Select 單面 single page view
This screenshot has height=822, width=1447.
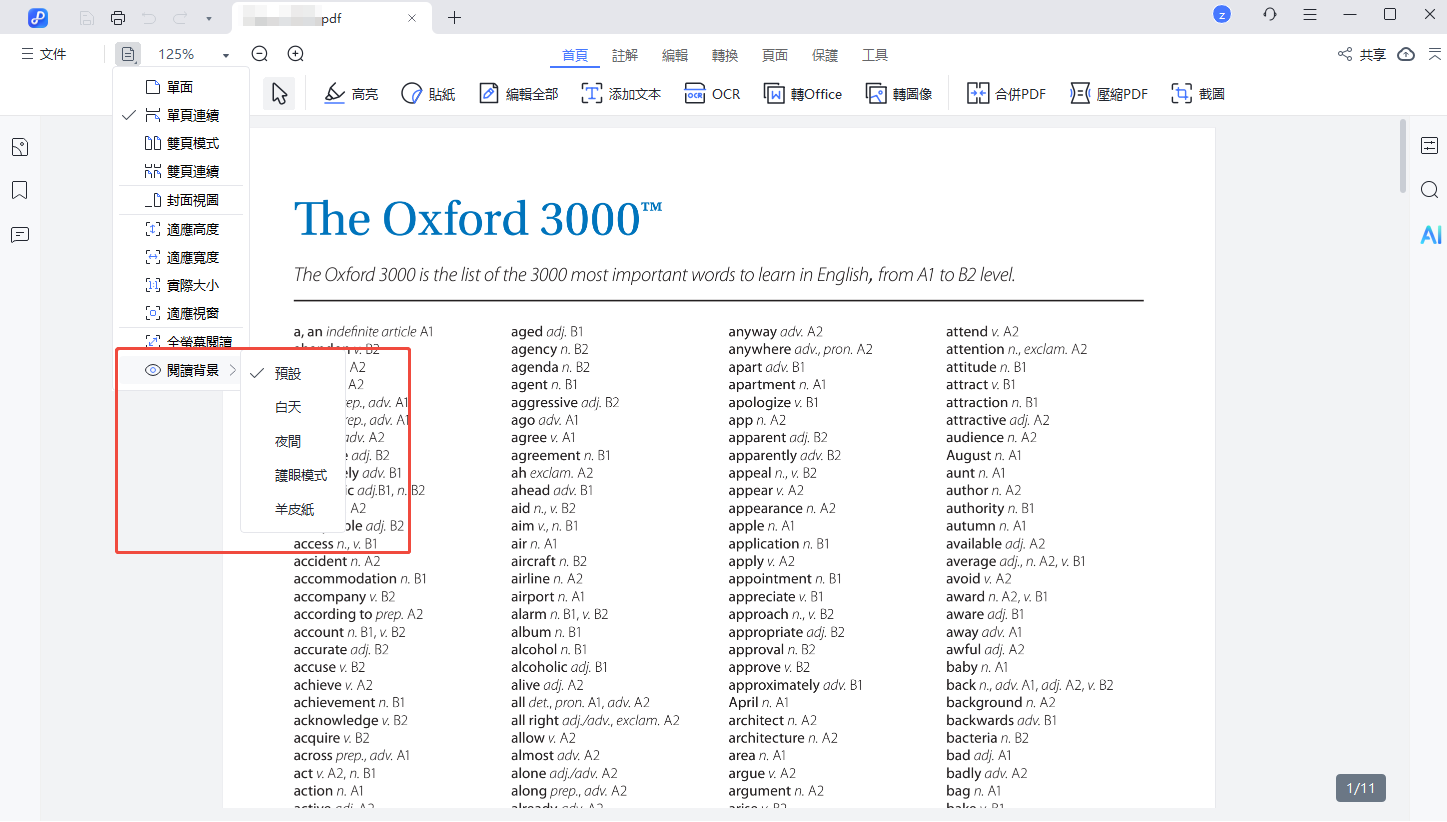coord(181,87)
